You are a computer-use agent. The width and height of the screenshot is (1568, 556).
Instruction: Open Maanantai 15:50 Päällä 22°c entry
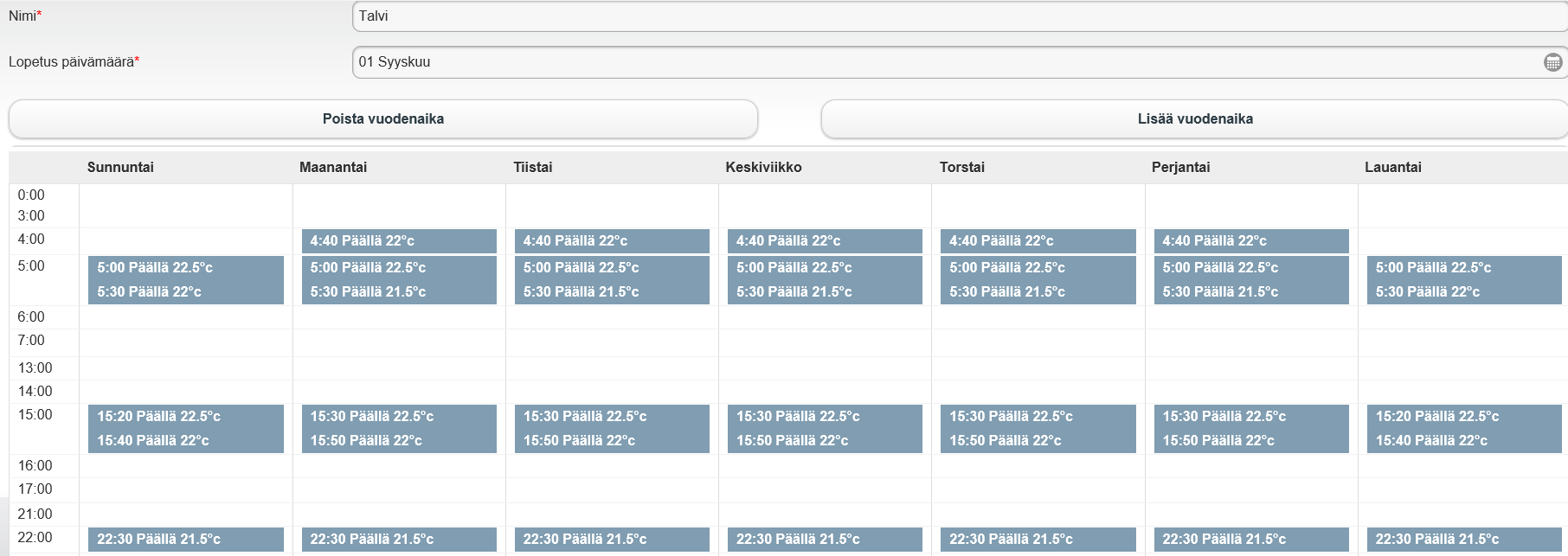click(x=399, y=441)
